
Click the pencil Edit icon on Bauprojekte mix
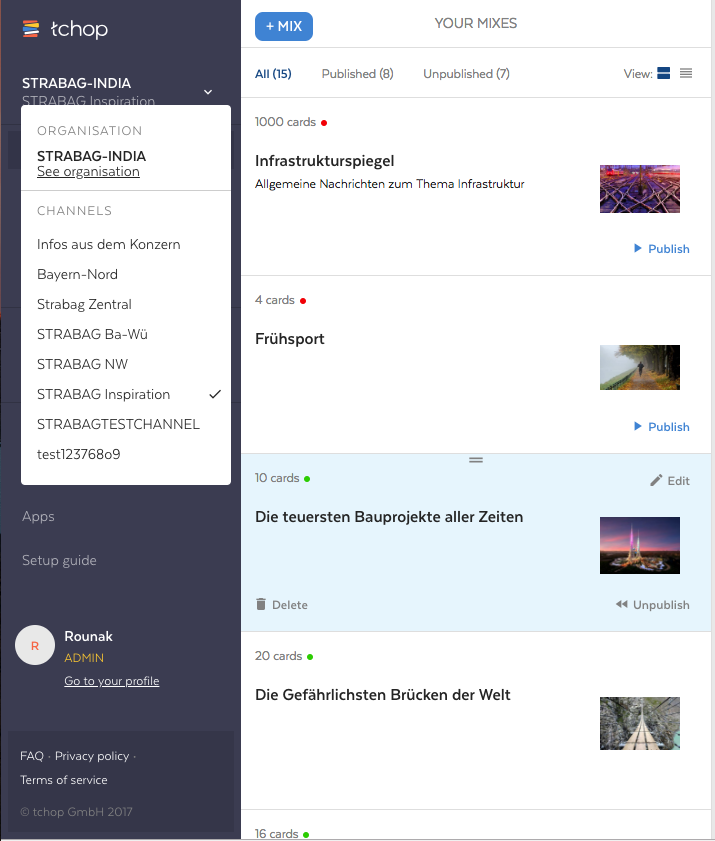tap(656, 481)
